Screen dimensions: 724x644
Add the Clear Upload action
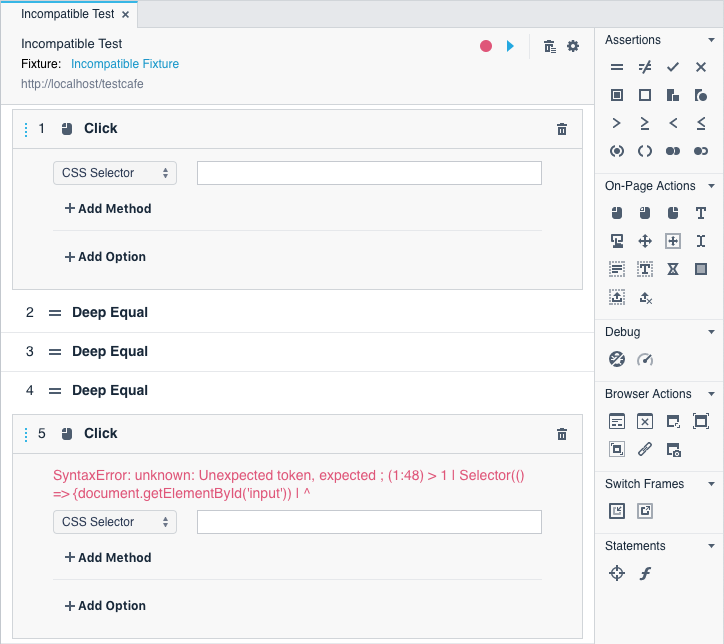coord(645,298)
